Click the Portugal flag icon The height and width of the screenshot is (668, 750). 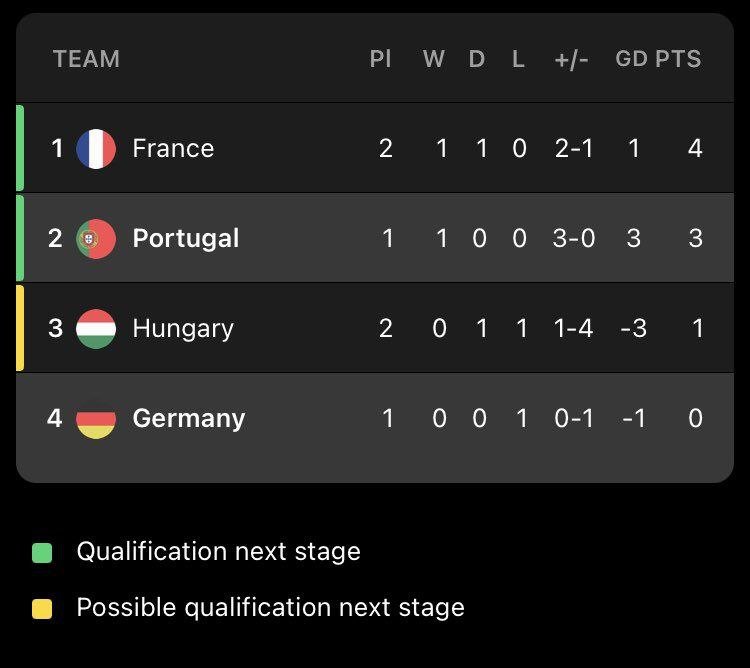click(96, 239)
